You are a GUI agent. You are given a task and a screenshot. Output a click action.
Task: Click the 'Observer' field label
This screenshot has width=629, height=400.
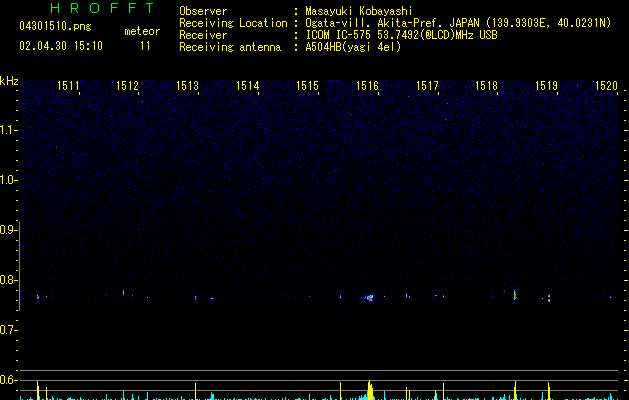203,11
